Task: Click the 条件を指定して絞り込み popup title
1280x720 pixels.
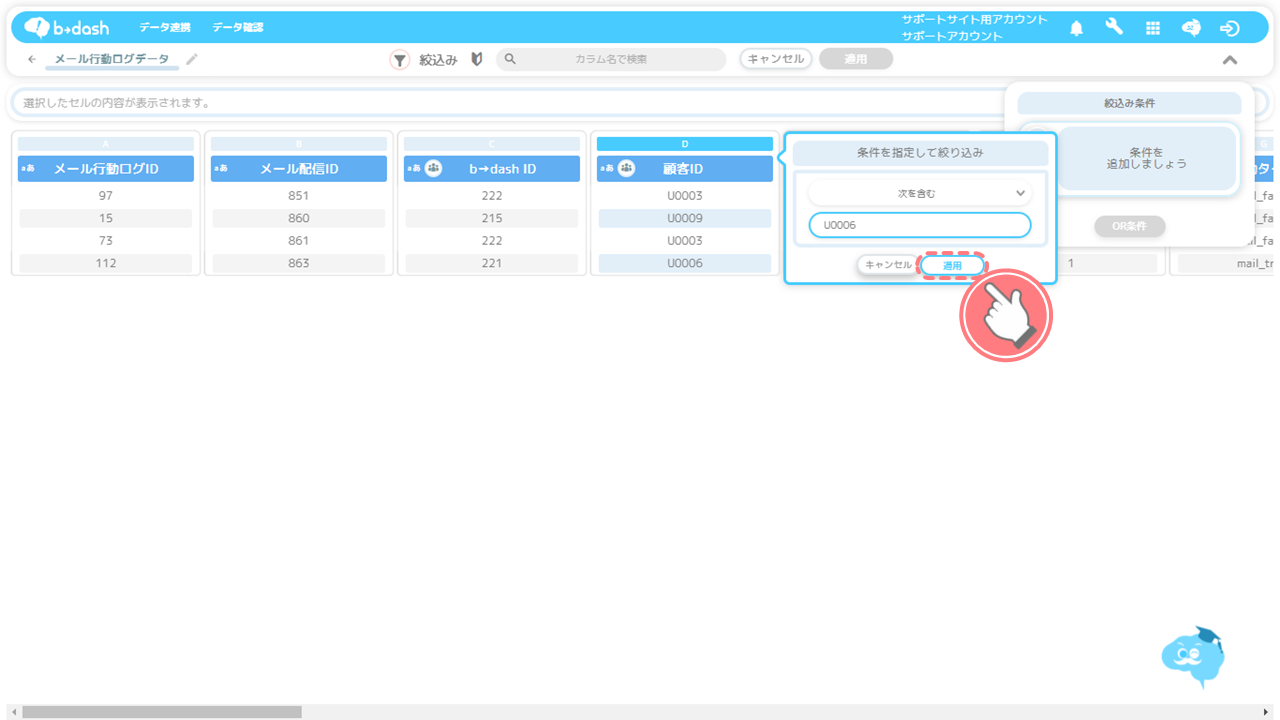Action: tap(920, 153)
